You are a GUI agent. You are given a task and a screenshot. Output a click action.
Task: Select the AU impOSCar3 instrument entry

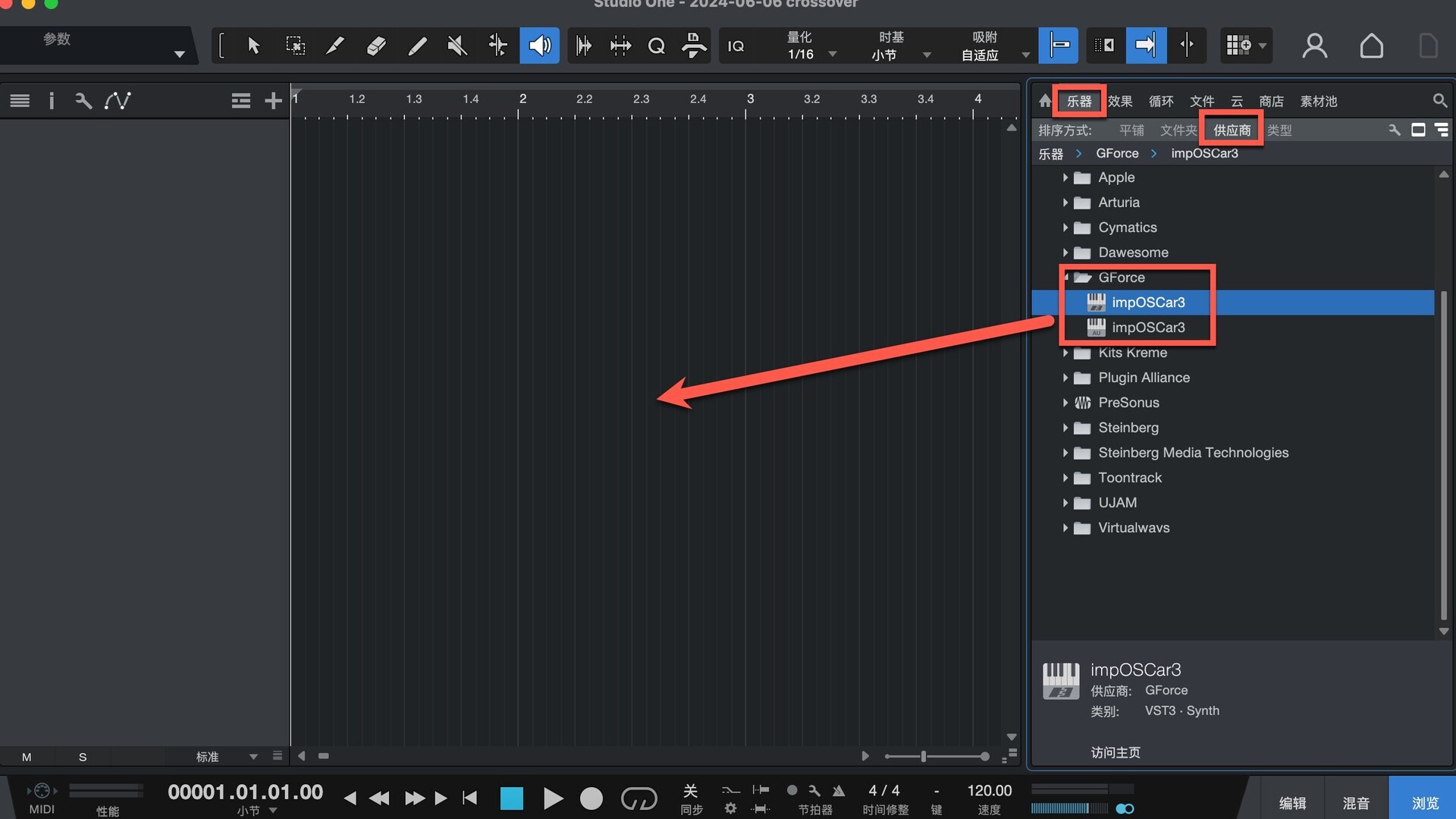coord(1147,328)
